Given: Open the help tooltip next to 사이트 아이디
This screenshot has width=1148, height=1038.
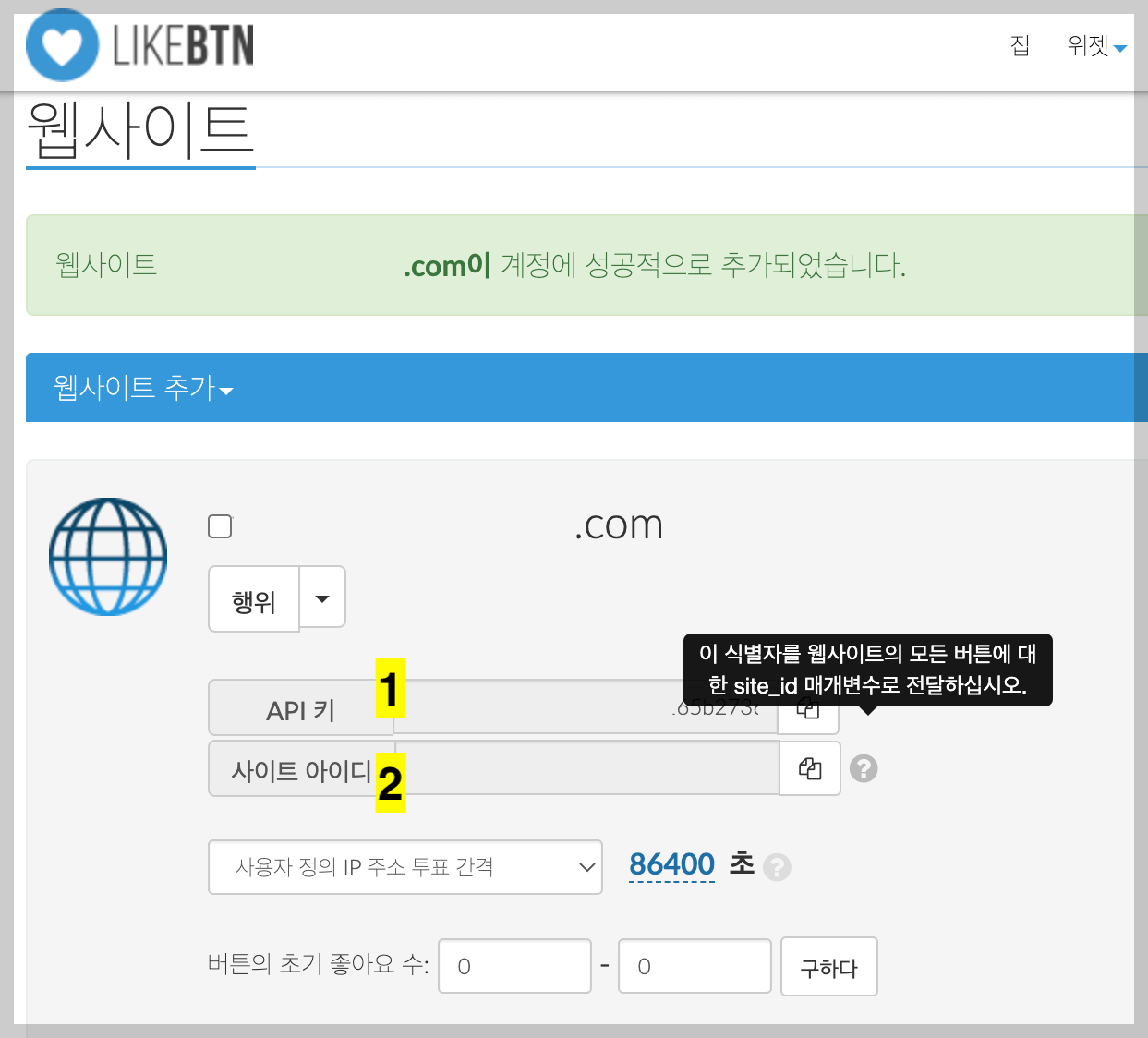Looking at the screenshot, I should 863,767.
